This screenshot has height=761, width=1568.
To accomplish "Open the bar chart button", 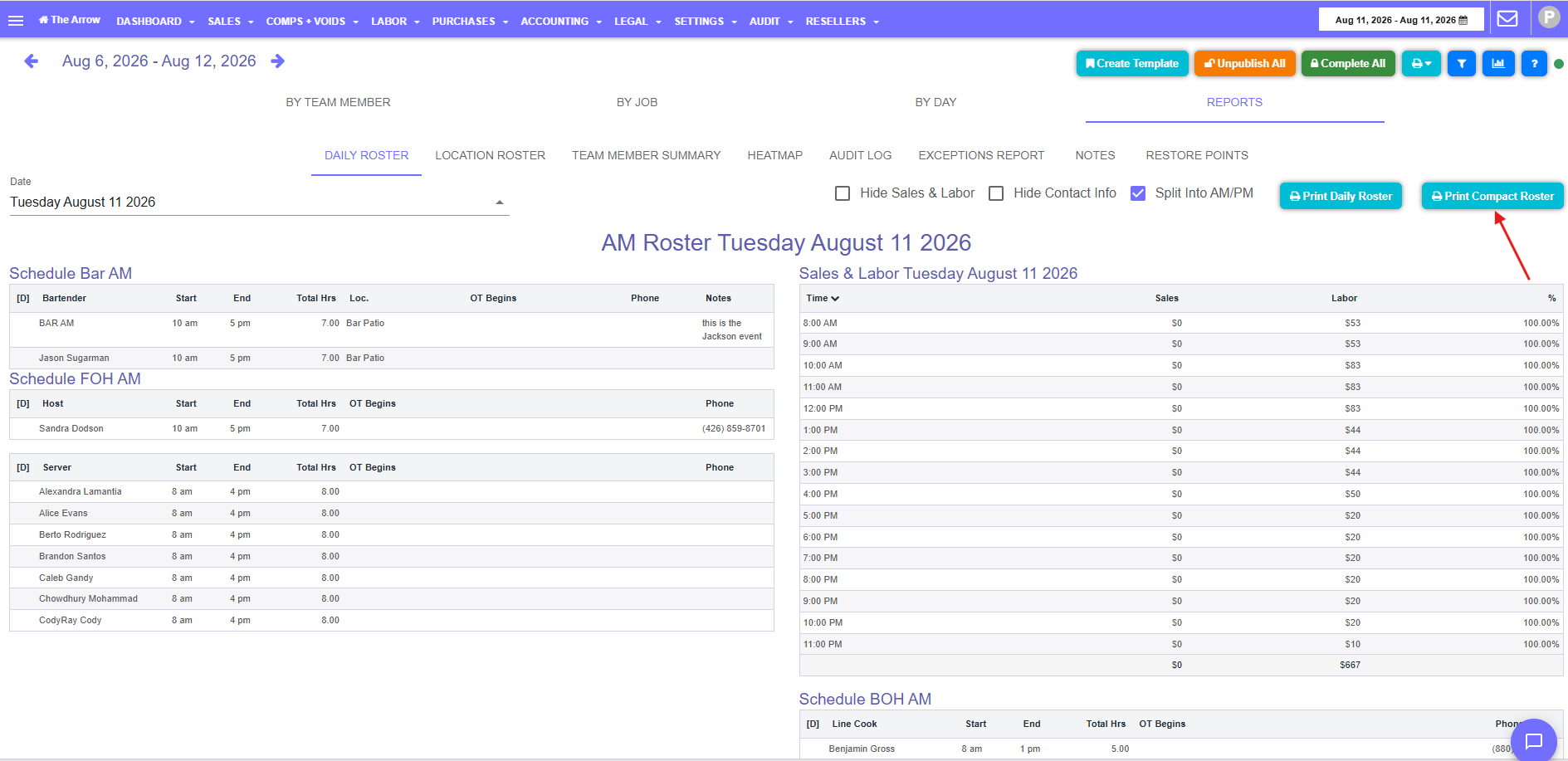I will [x=1498, y=63].
